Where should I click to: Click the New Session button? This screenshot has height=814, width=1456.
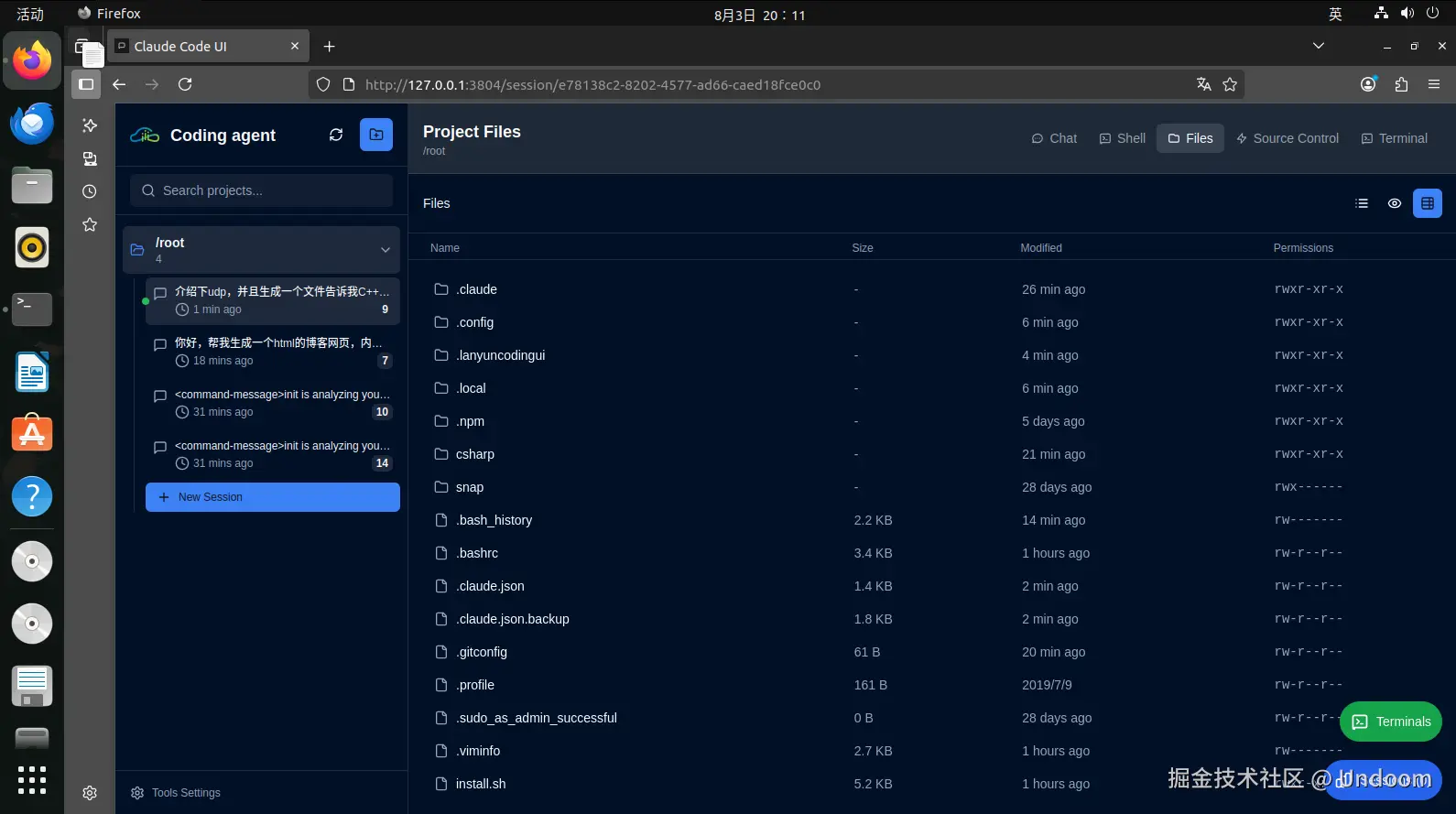pos(273,497)
